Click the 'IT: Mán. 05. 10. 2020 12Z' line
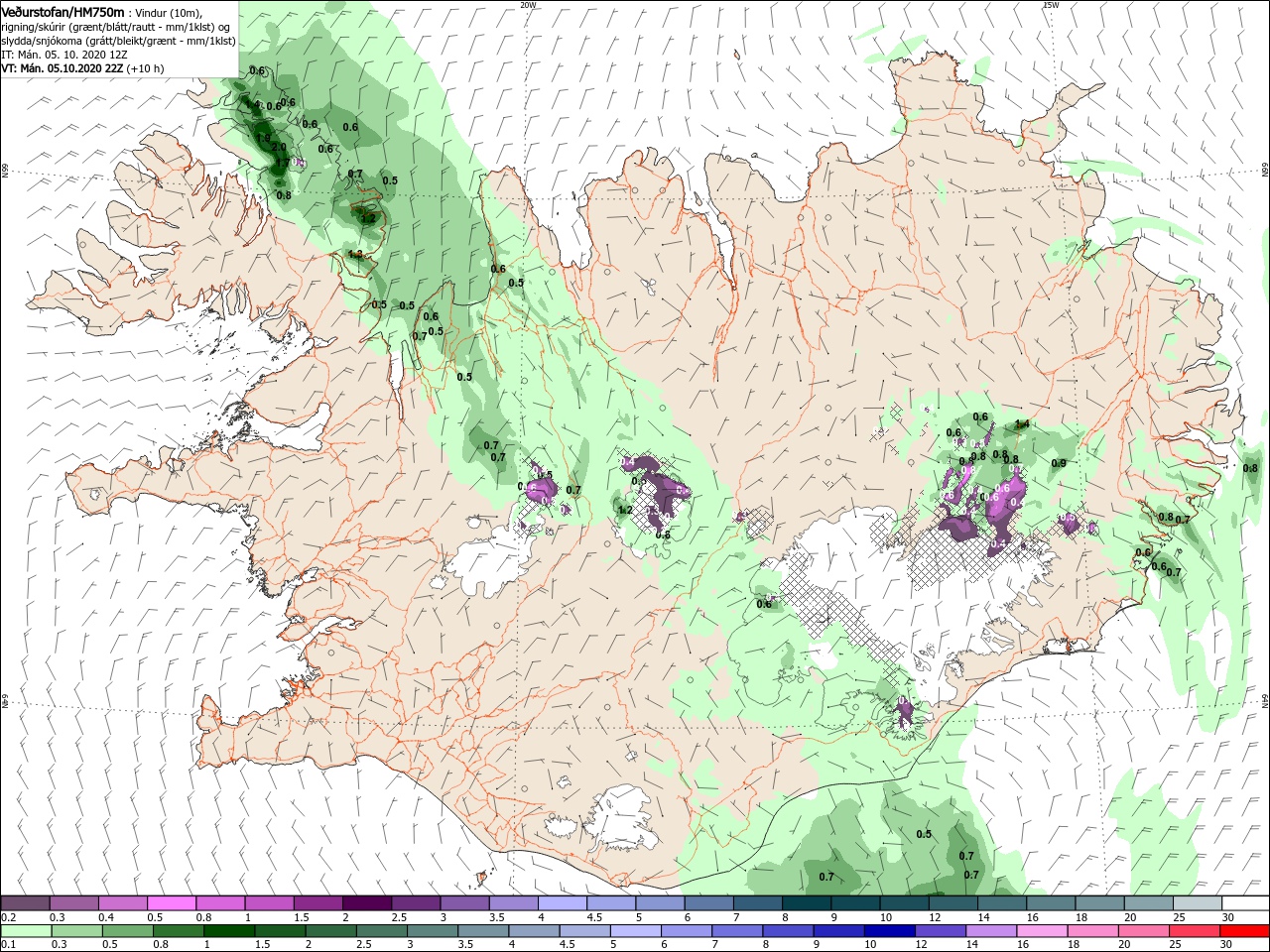The width and height of the screenshot is (1270, 952). click(x=64, y=54)
